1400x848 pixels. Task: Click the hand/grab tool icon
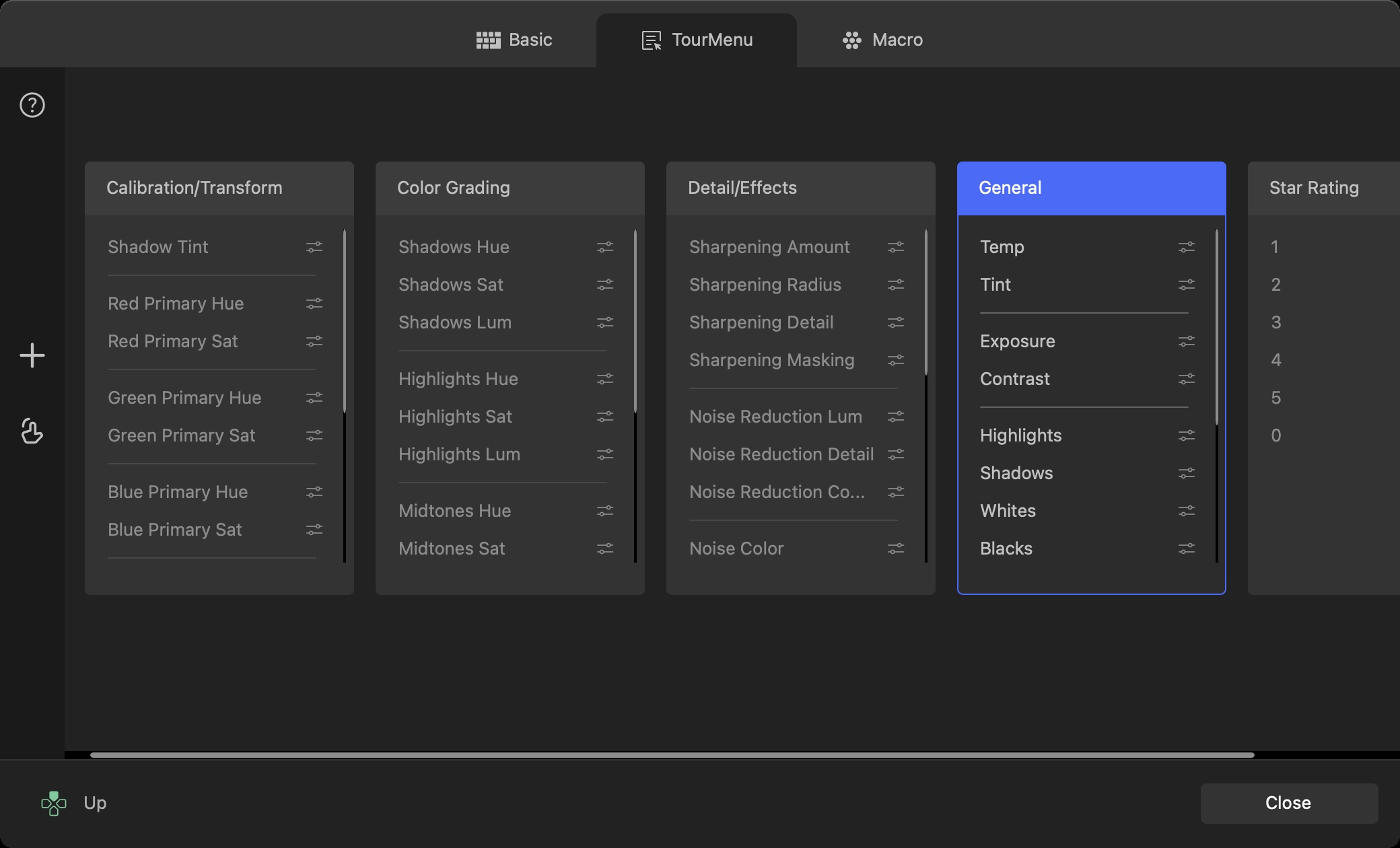click(x=32, y=432)
